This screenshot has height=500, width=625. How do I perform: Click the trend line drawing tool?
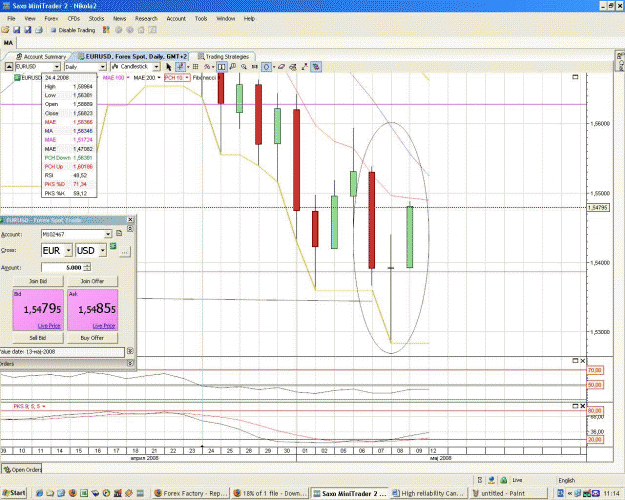pyautogui.click(x=305, y=67)
